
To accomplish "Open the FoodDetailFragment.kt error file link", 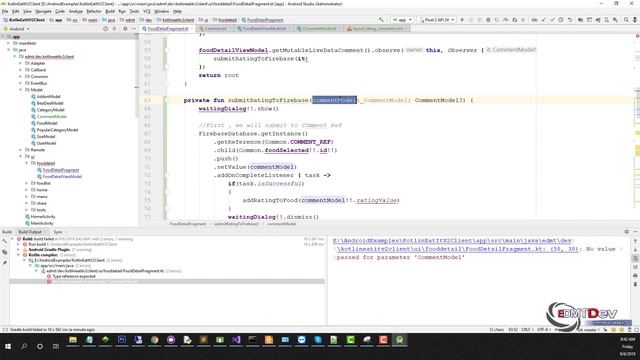I will [x=456, y=245].
